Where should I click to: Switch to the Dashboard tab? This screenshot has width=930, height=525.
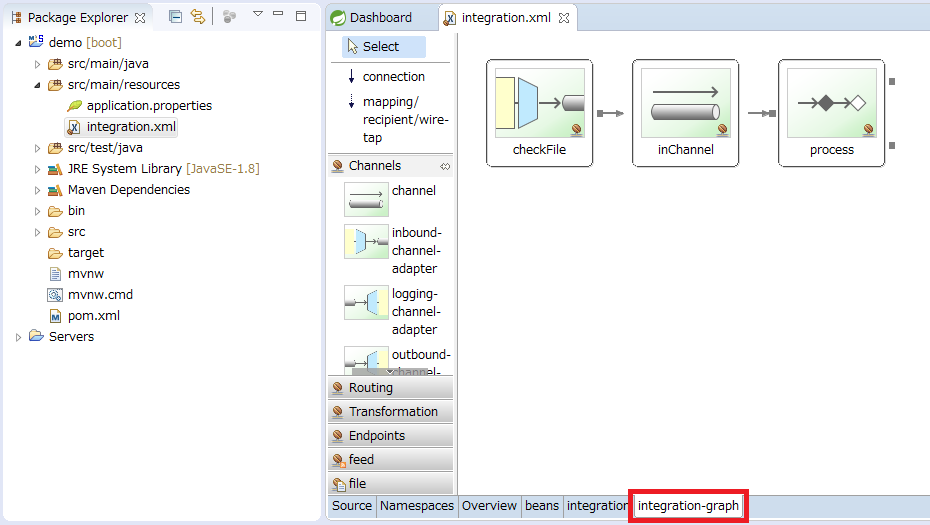(x=381, y=18)
